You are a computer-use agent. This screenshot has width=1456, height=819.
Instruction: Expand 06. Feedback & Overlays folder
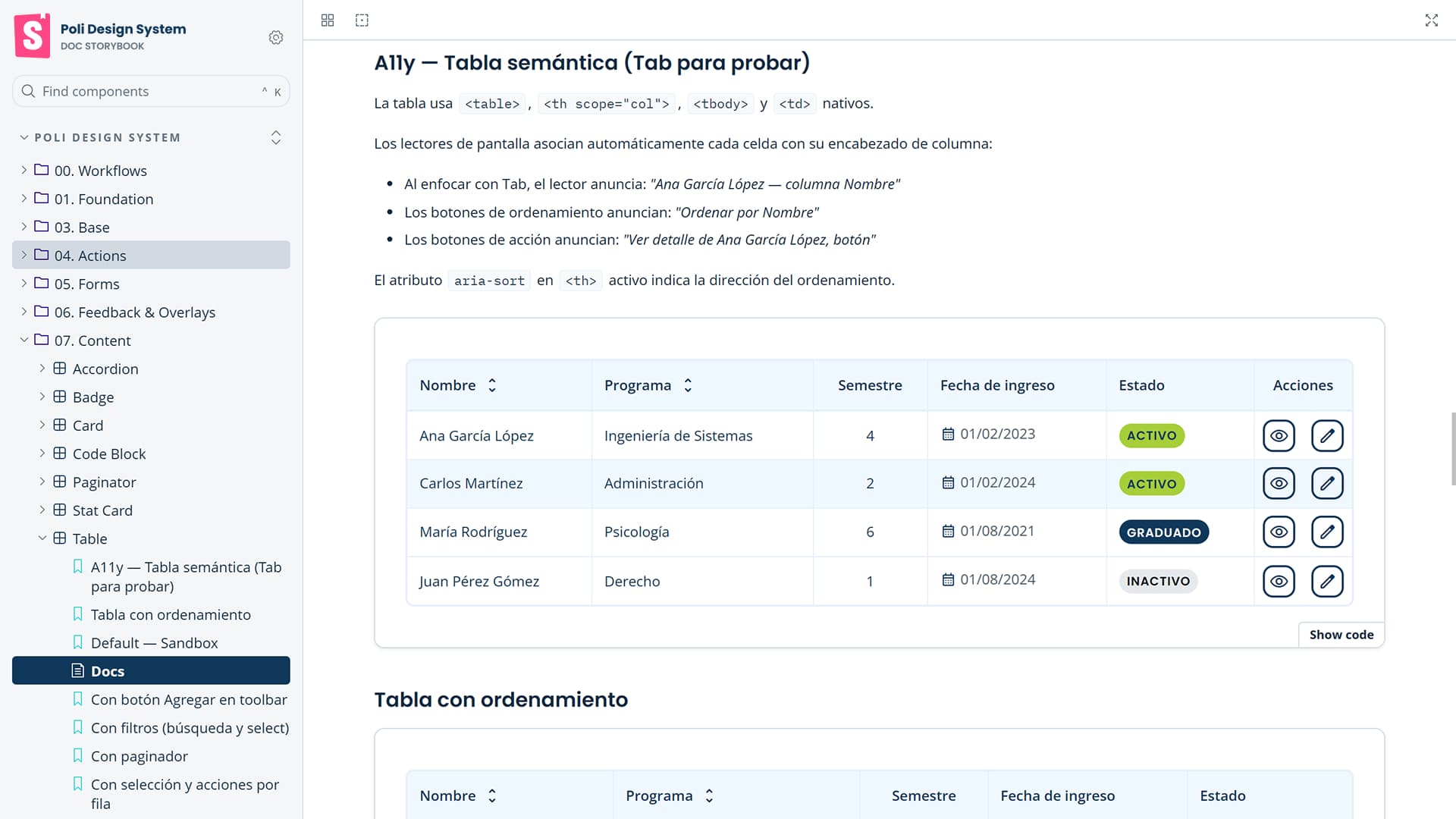pos(151,312)
